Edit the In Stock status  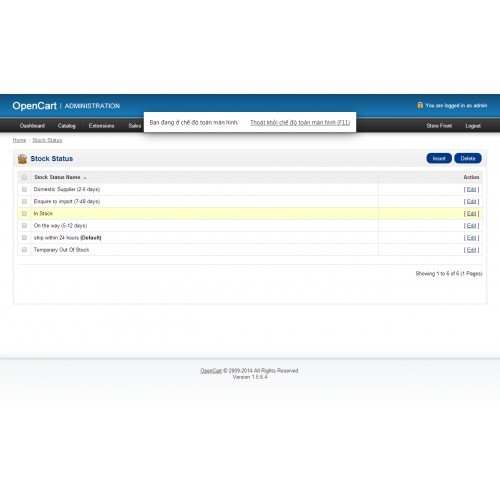(471, 214)
